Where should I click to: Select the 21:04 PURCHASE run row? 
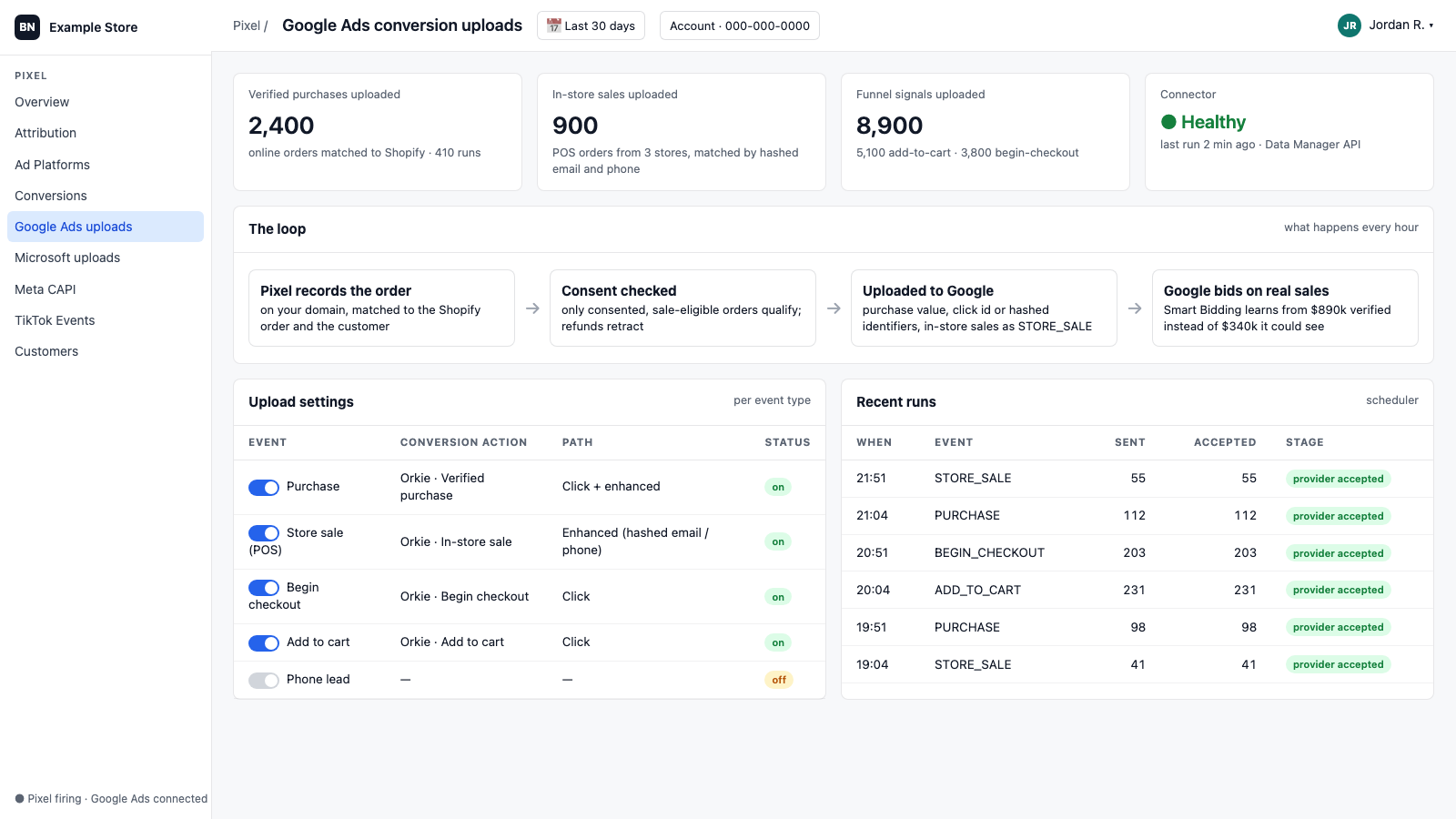click(1137, 515)
